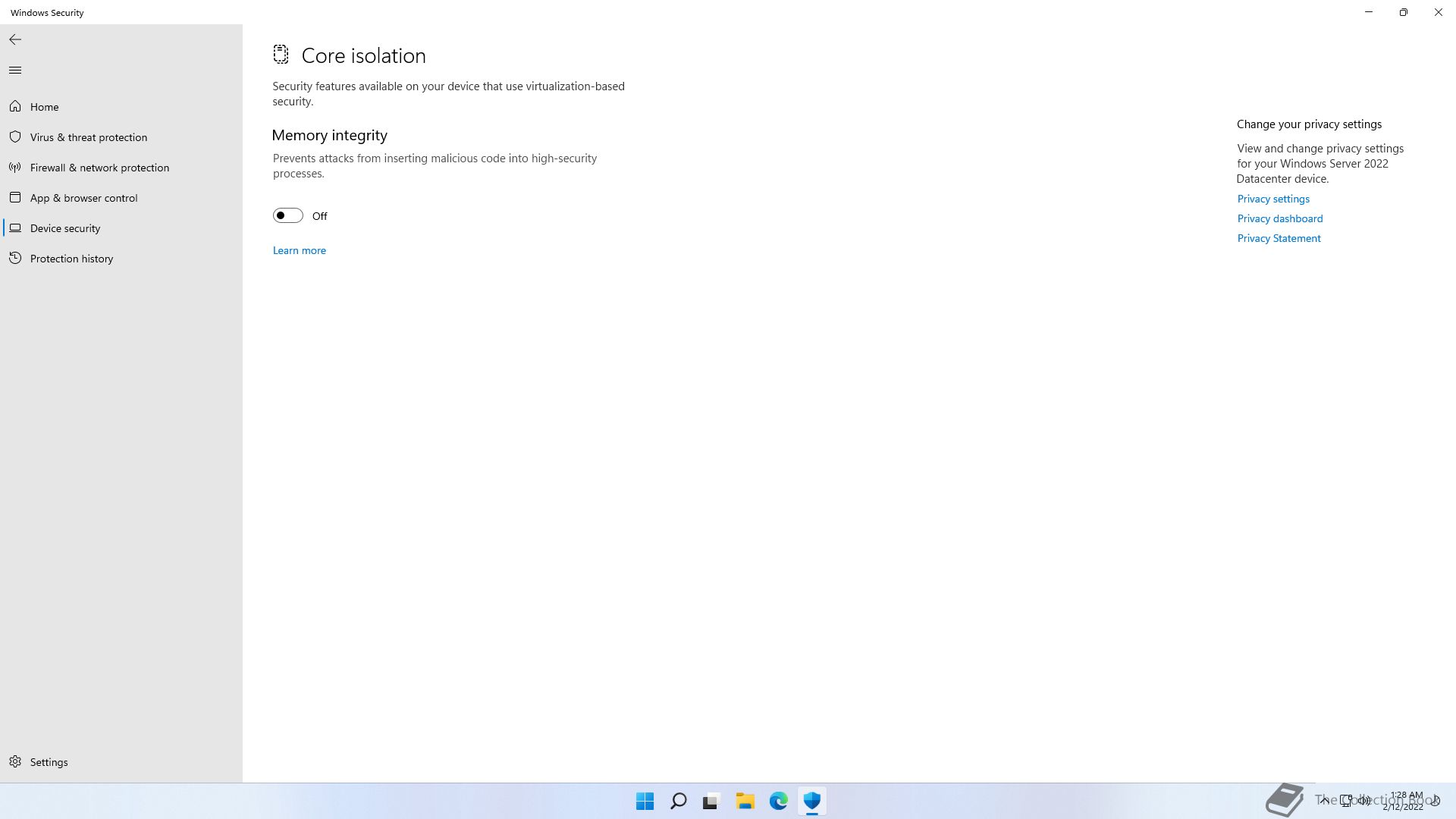
Task: Click the Protection history clock icon
Action: pos(15,259)
